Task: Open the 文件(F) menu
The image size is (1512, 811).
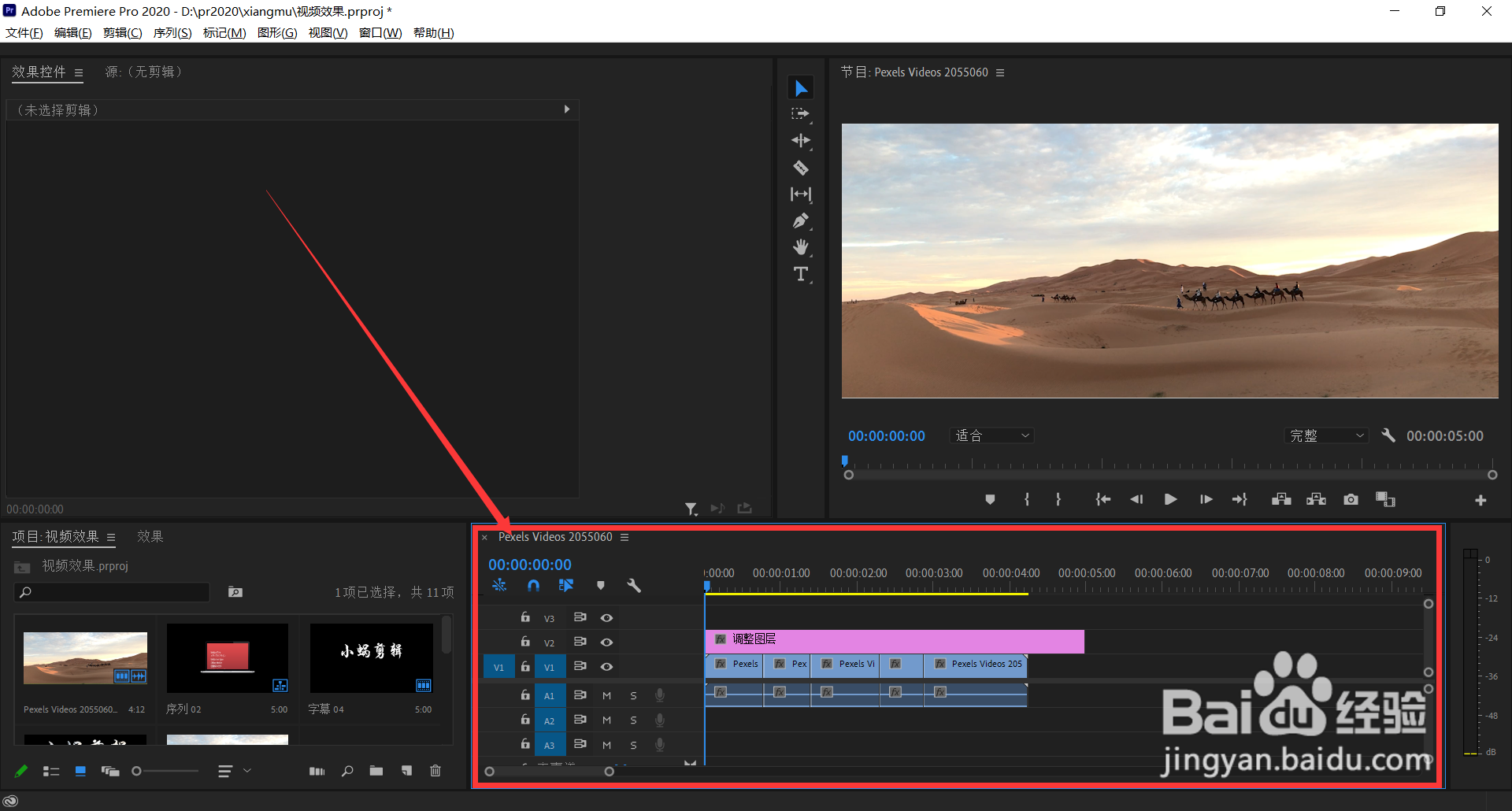Action: click(x=24, y=33)
